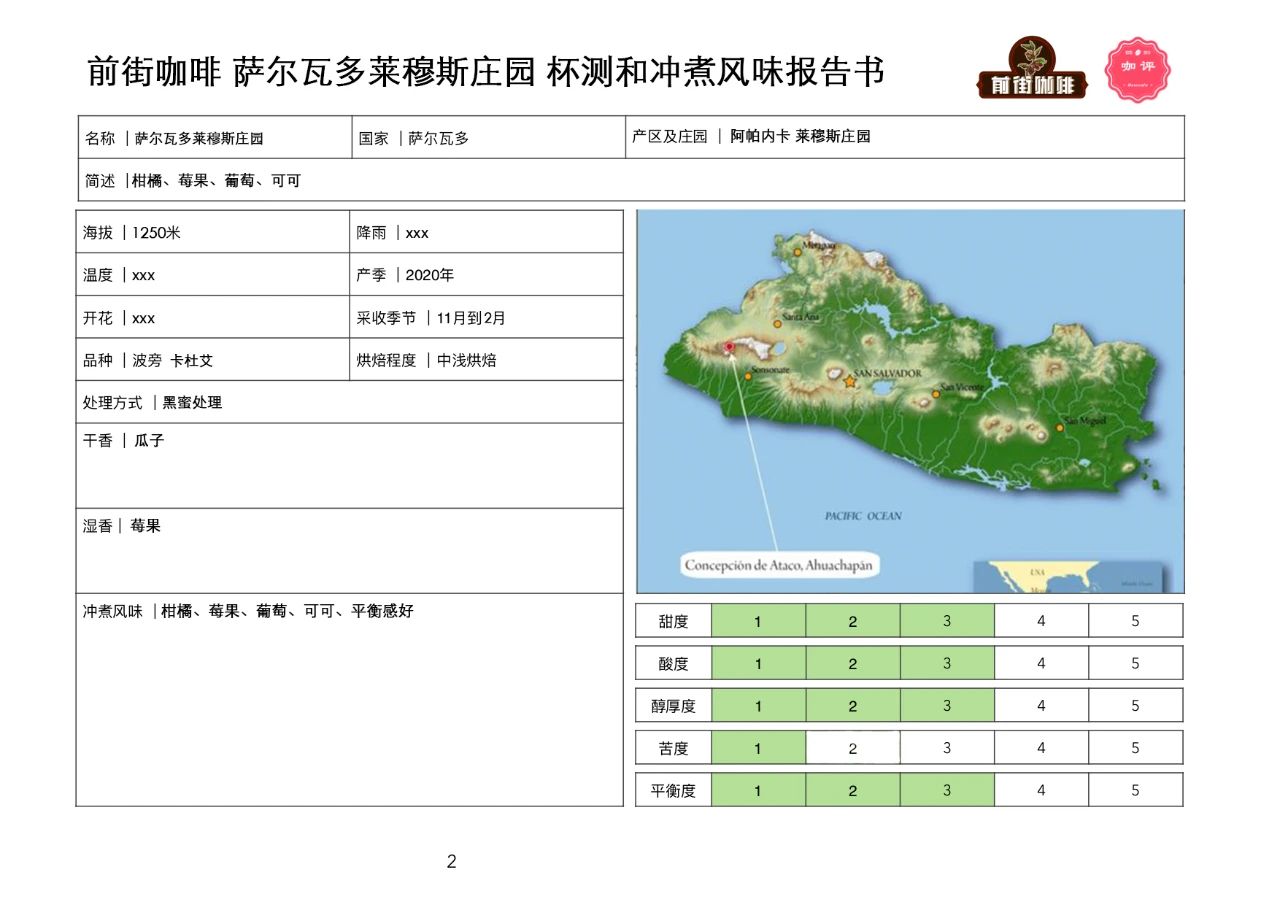Click the San Vicente orange map dot
Image resolution: width=1280 pixels, height=904 pixels.
point(936,394)
